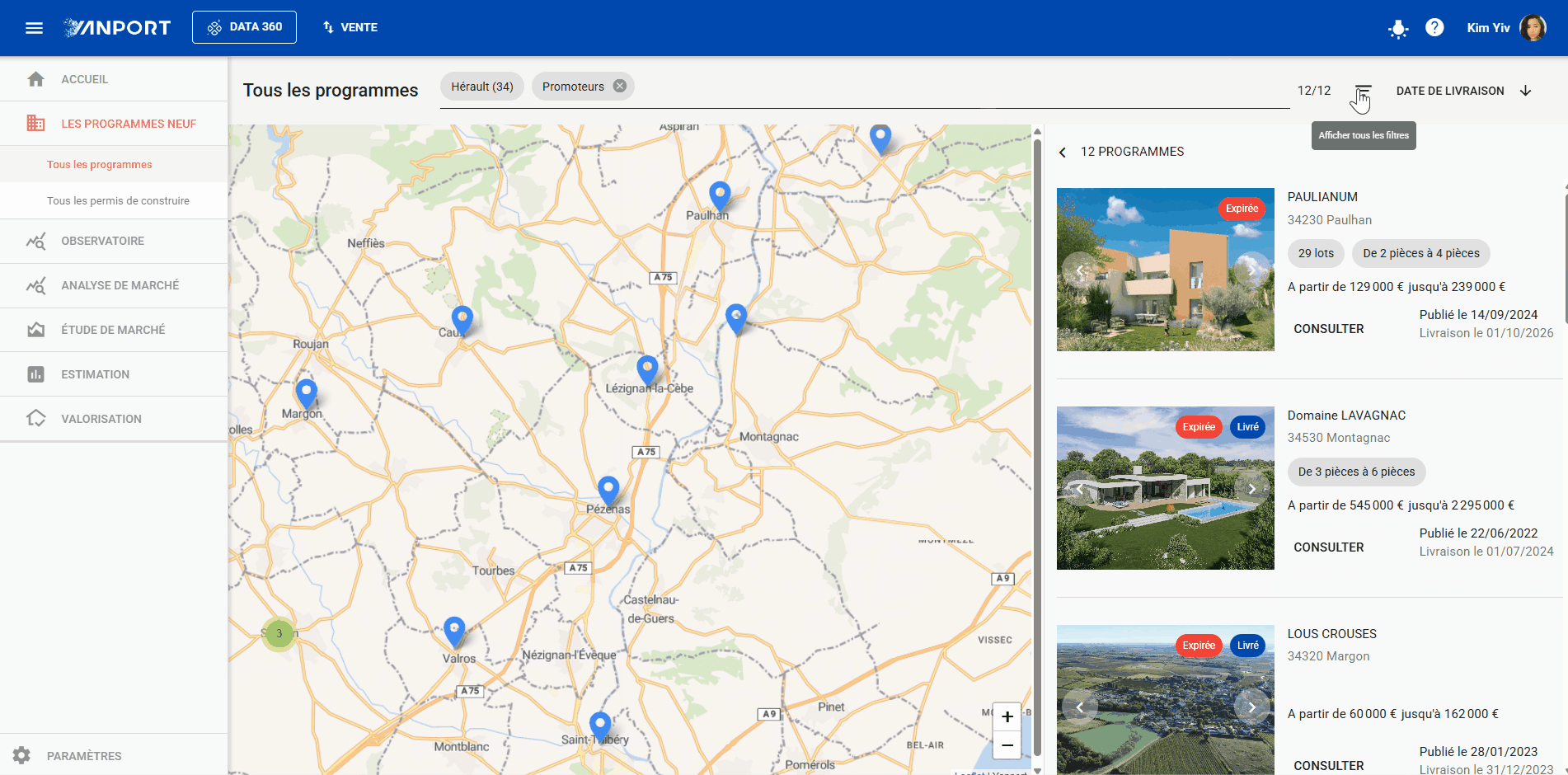Show next photo of Domaine LAVAGNAC
This screenshot has width=1568, height=775.
pos(1251,488)
